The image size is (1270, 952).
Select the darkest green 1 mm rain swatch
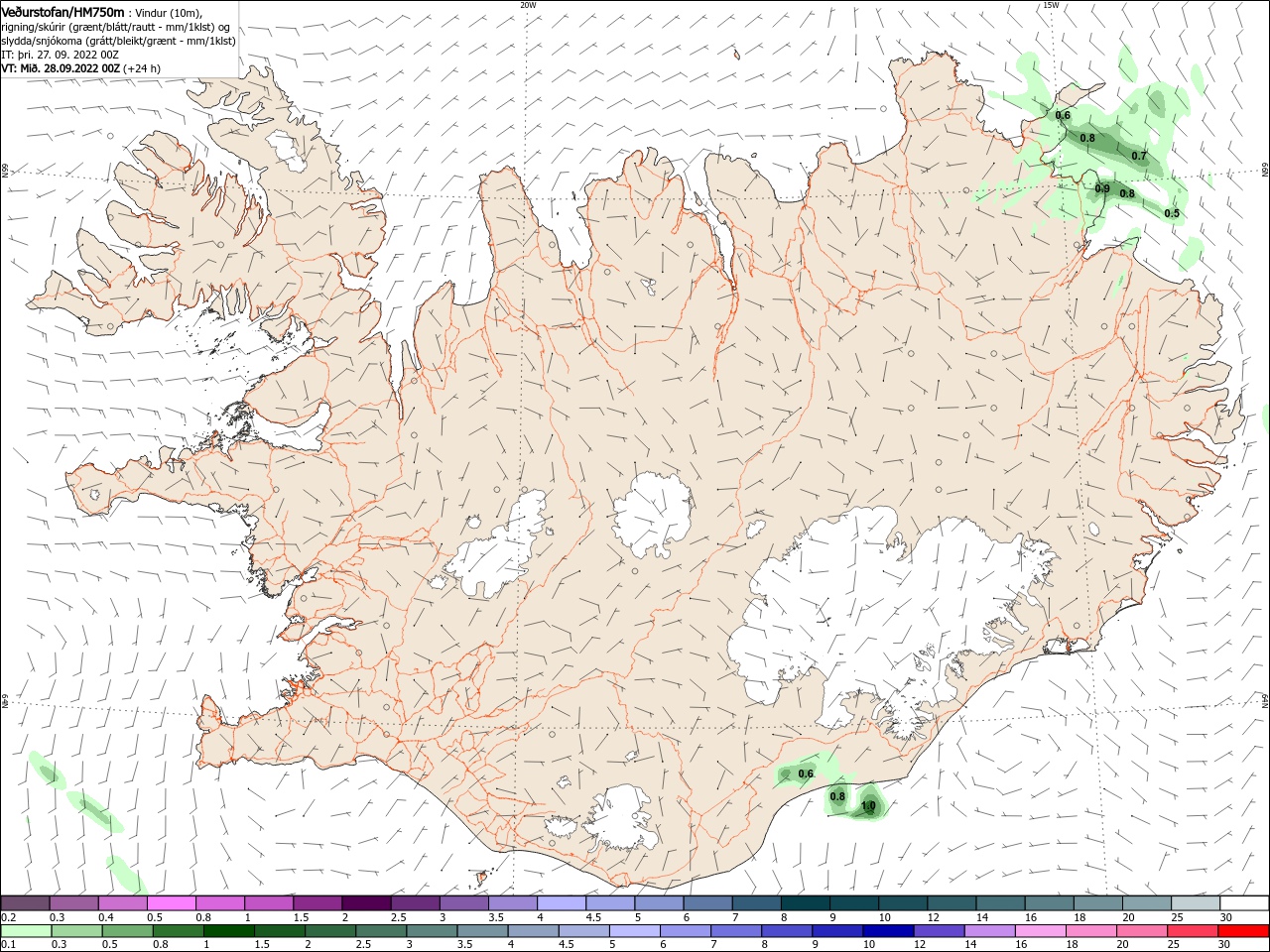(228, 931)
